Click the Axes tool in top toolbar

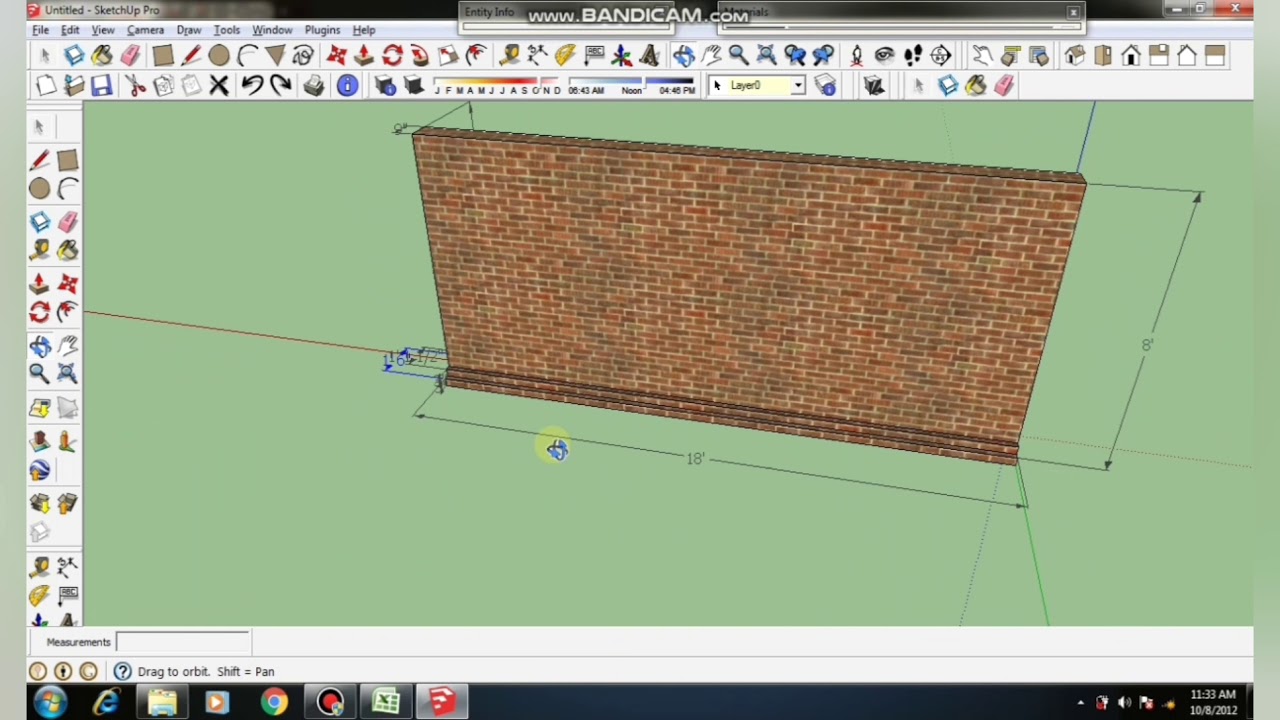coord(621,56)
